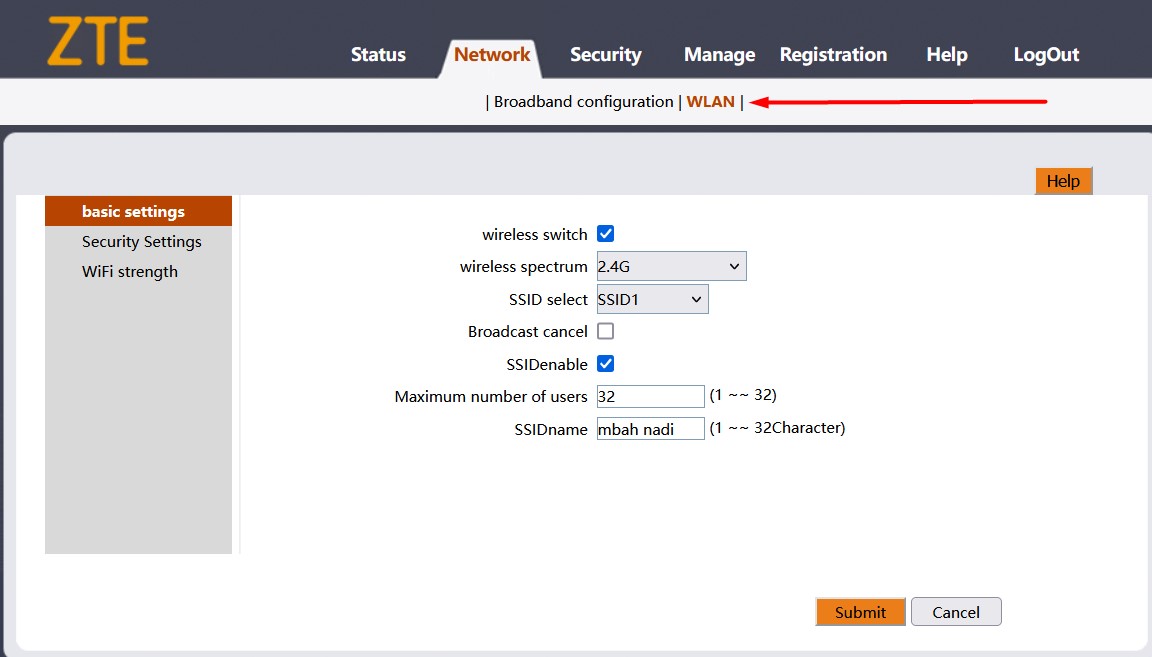Open the Broadband configuration submenu
The width and height of the screenshot is (1152, 657).
coord(583,102)
